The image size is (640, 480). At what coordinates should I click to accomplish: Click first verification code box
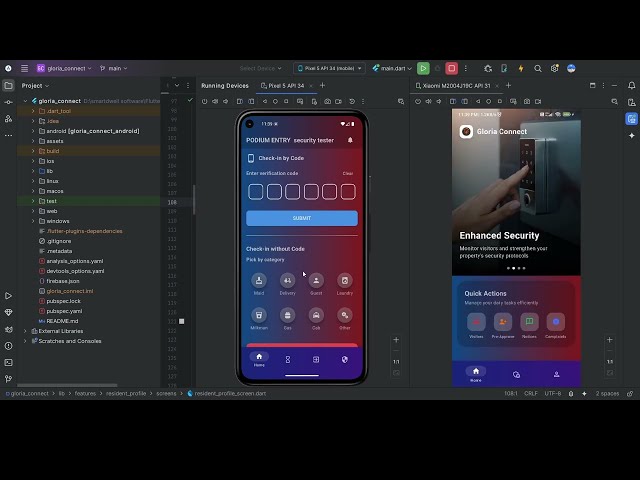256,192
